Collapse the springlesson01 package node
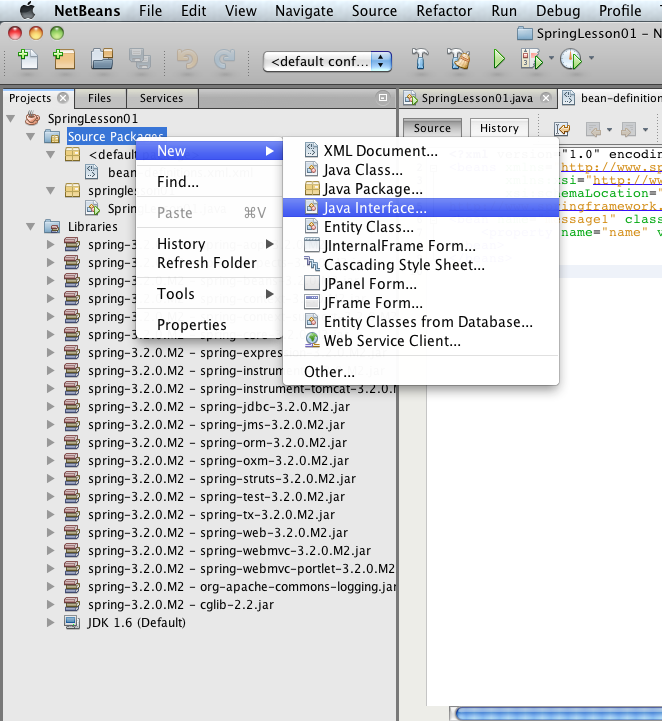This screenshot has height=721, width=662. (51, 190)
